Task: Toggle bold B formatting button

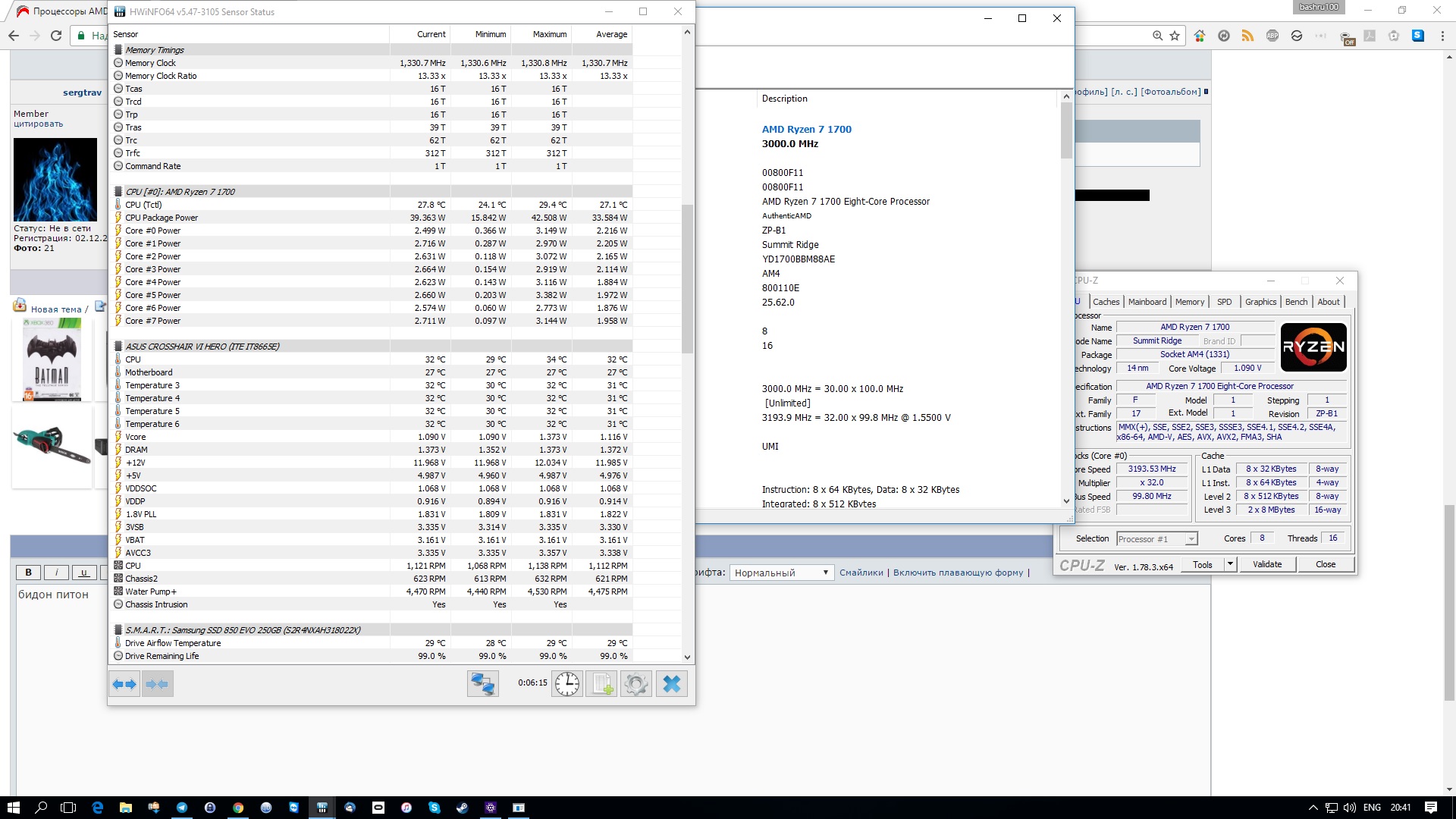Action: coord(29,573)
